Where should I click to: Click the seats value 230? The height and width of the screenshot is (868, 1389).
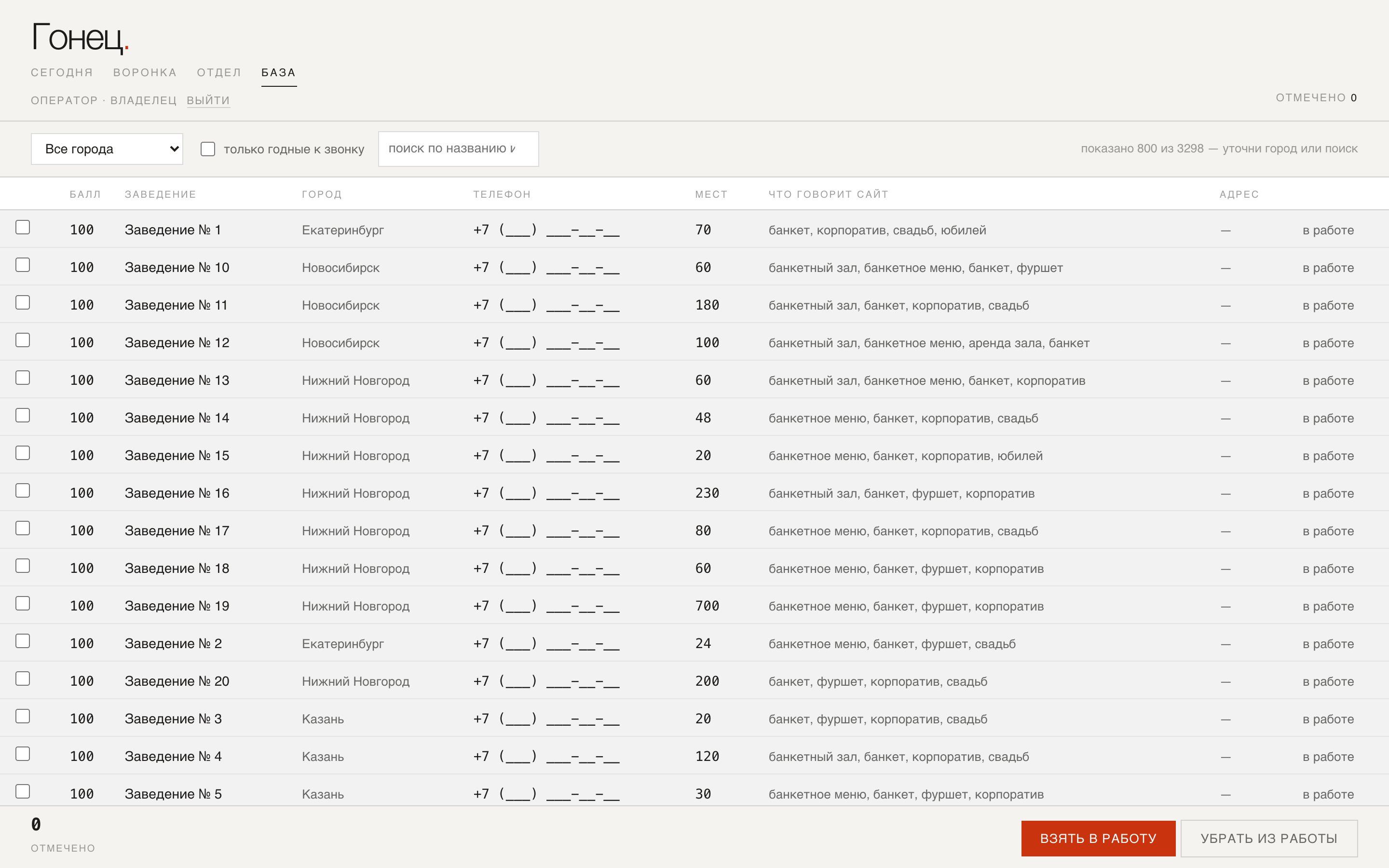coord(707,493)
